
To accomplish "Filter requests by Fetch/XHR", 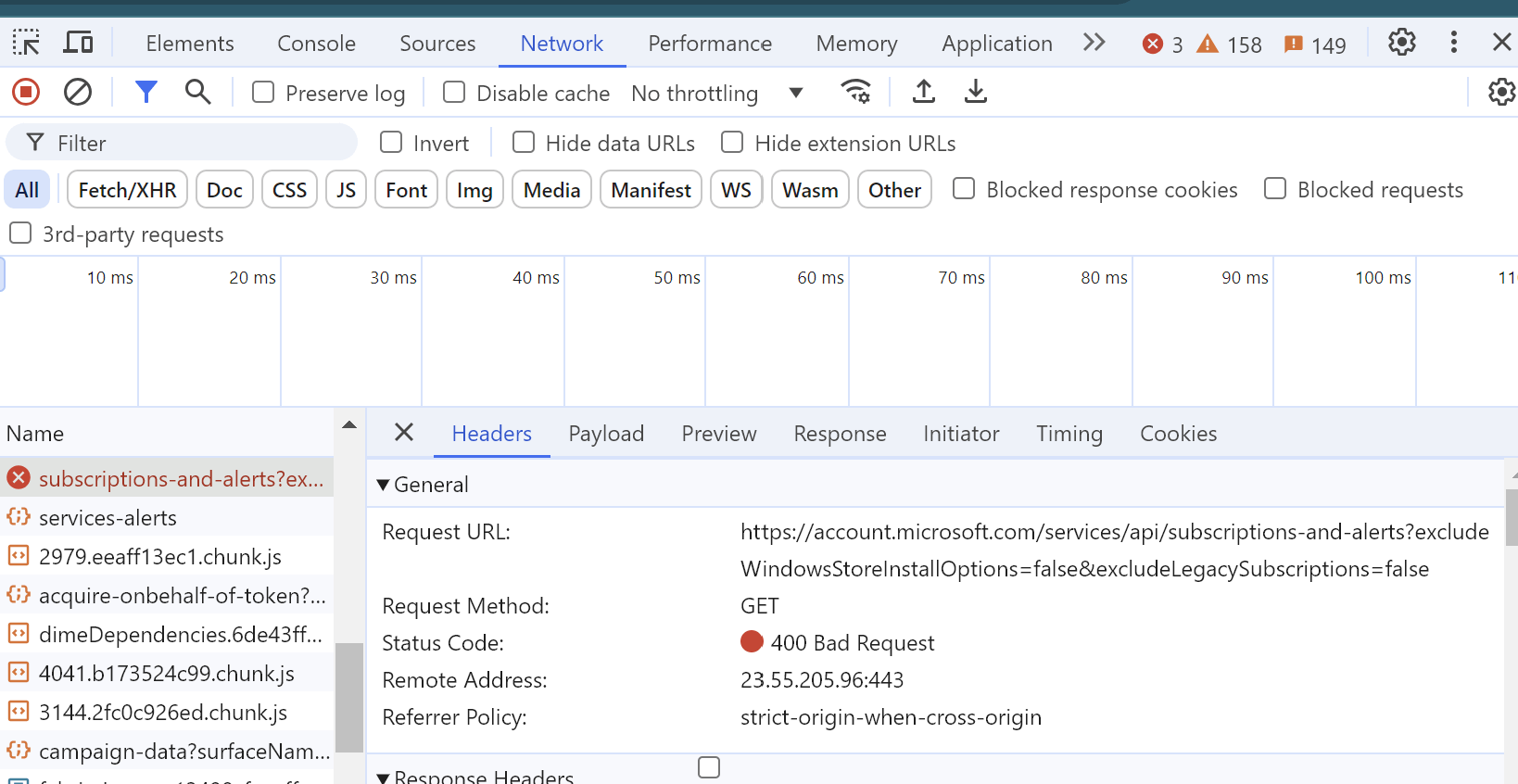I will 127,190.
